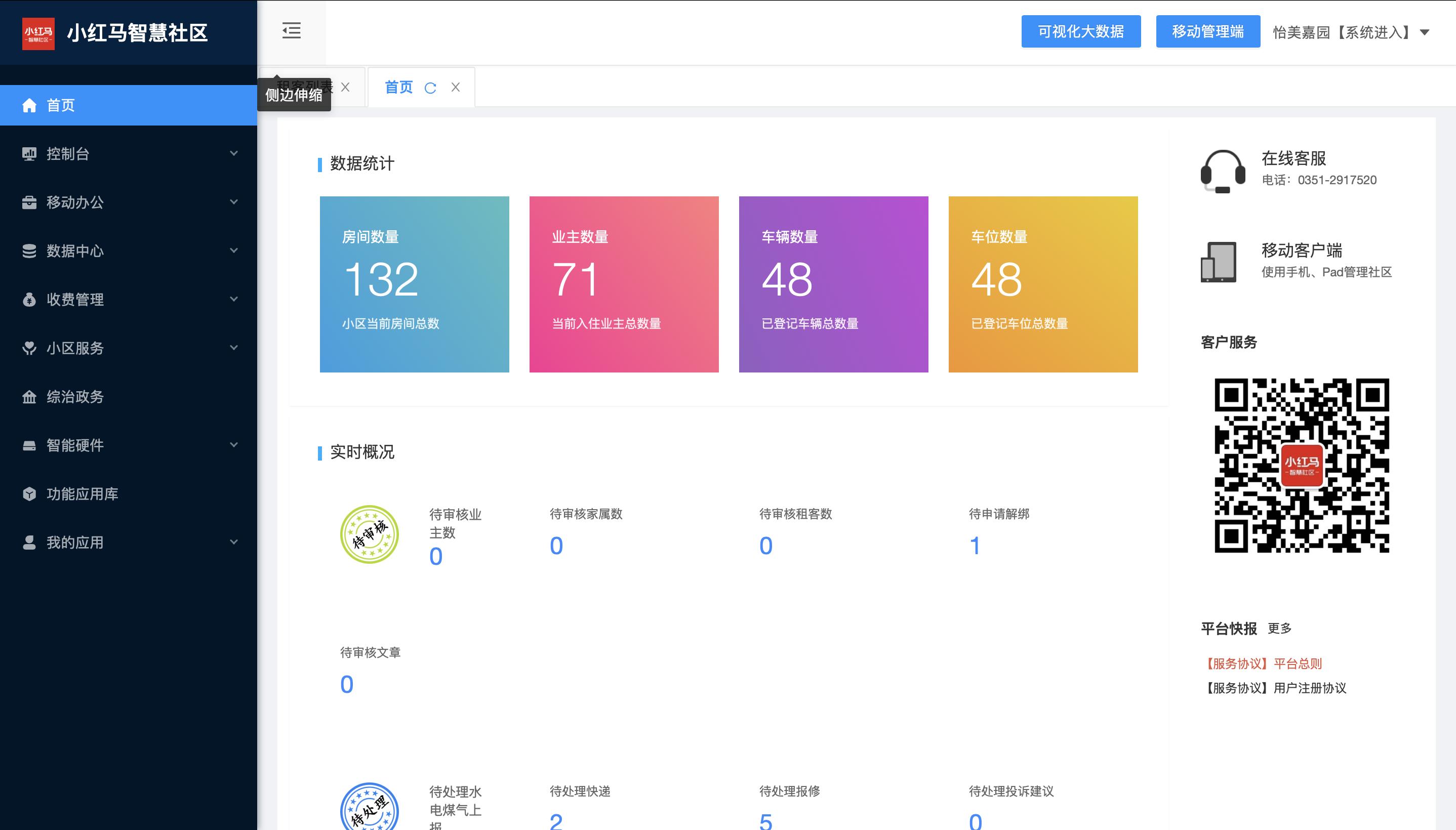1456x830 pixels.
Task: Click the 实时概况 section heading
Action: point(362,452)
